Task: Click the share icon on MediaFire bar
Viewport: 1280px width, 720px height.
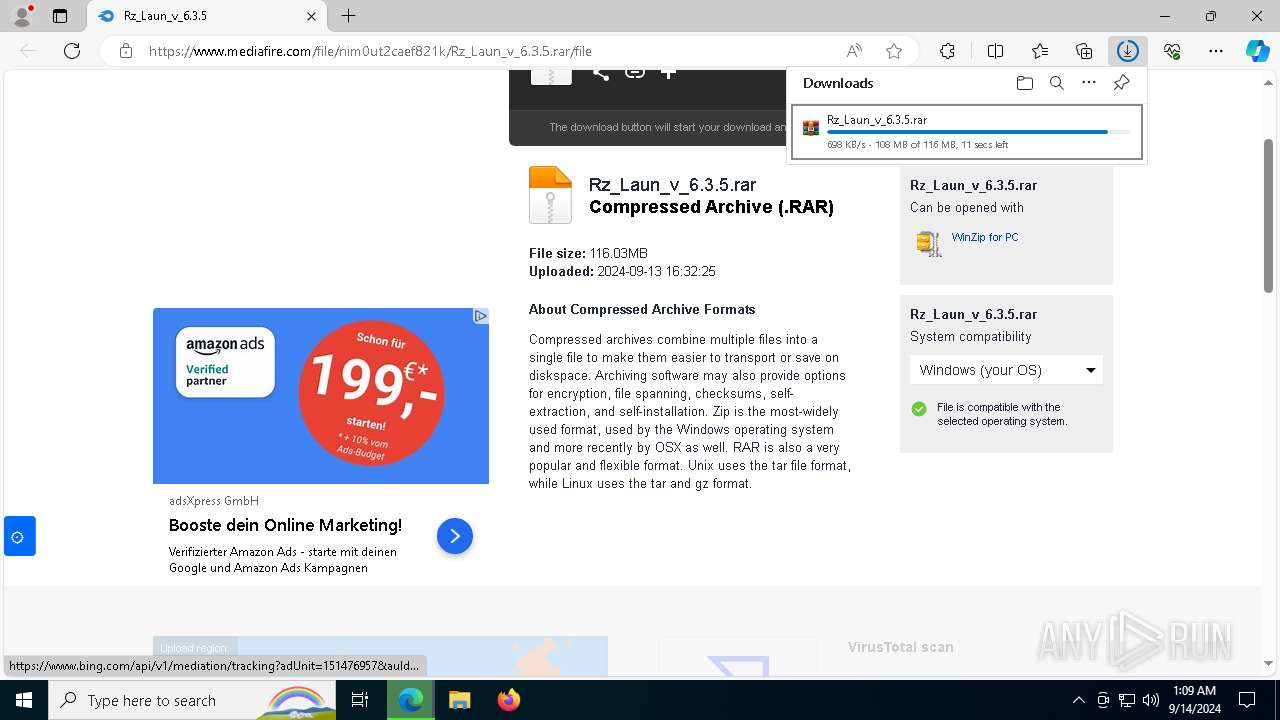Action: coord(600,72)
